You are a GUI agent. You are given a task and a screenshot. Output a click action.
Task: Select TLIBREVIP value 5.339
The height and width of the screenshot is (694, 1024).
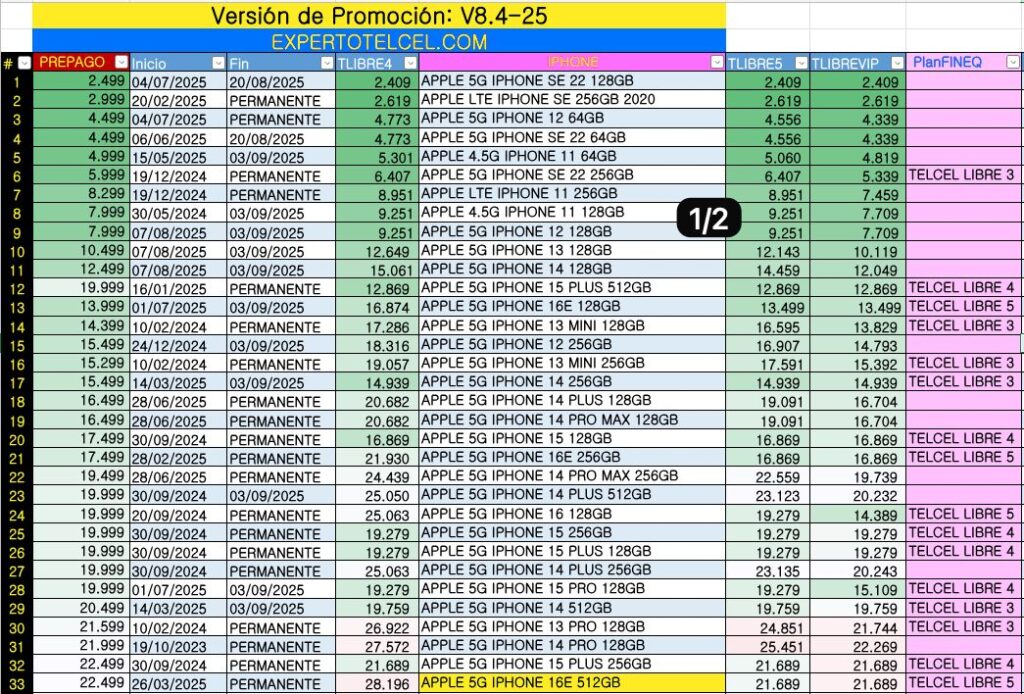857,176
